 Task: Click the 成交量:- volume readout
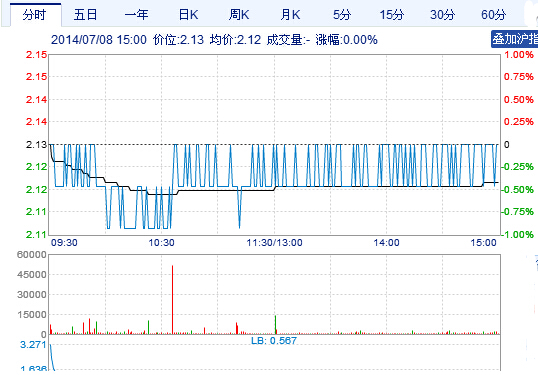pyautogui.click(x=288, y=40)
